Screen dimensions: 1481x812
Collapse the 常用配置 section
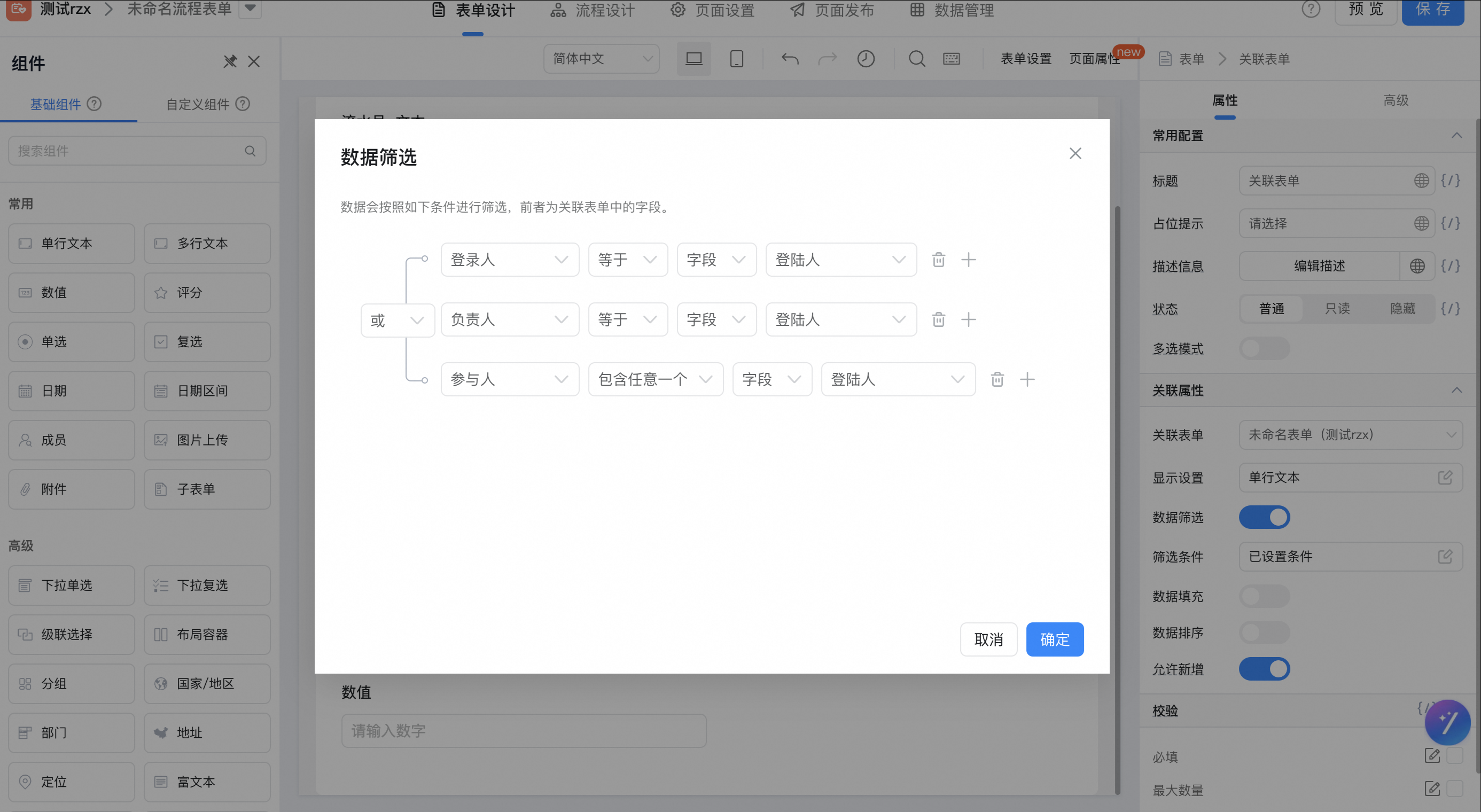click(x=1456, y=136)
